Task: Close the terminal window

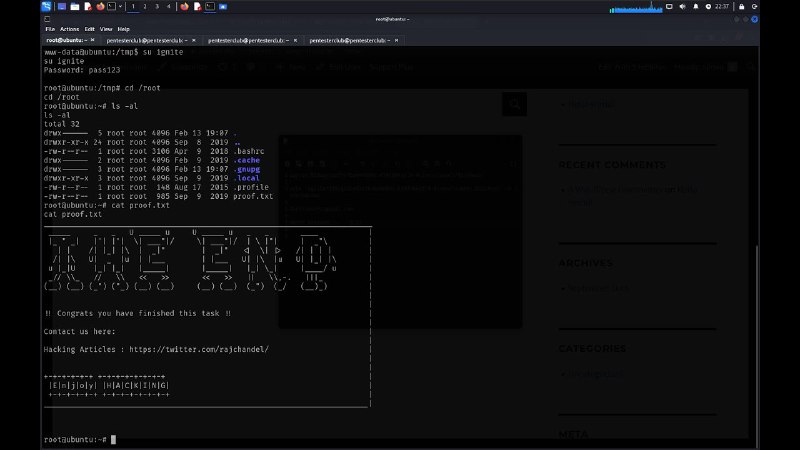Action: click(x=754, y=19)
